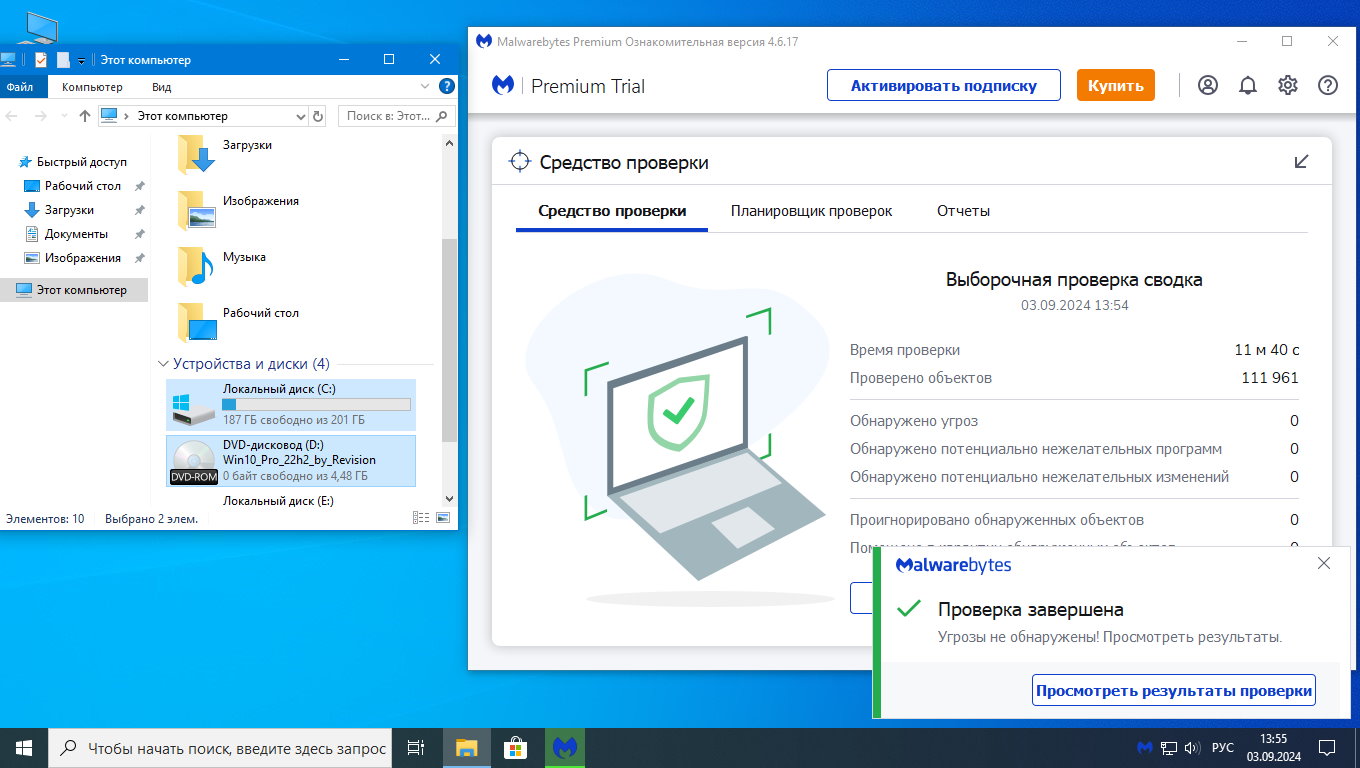Image resolution: width=1360 pixels, height=768 pixels.
Task: Switch to the Компьютер ribbon tab
Action: [92, 87]
